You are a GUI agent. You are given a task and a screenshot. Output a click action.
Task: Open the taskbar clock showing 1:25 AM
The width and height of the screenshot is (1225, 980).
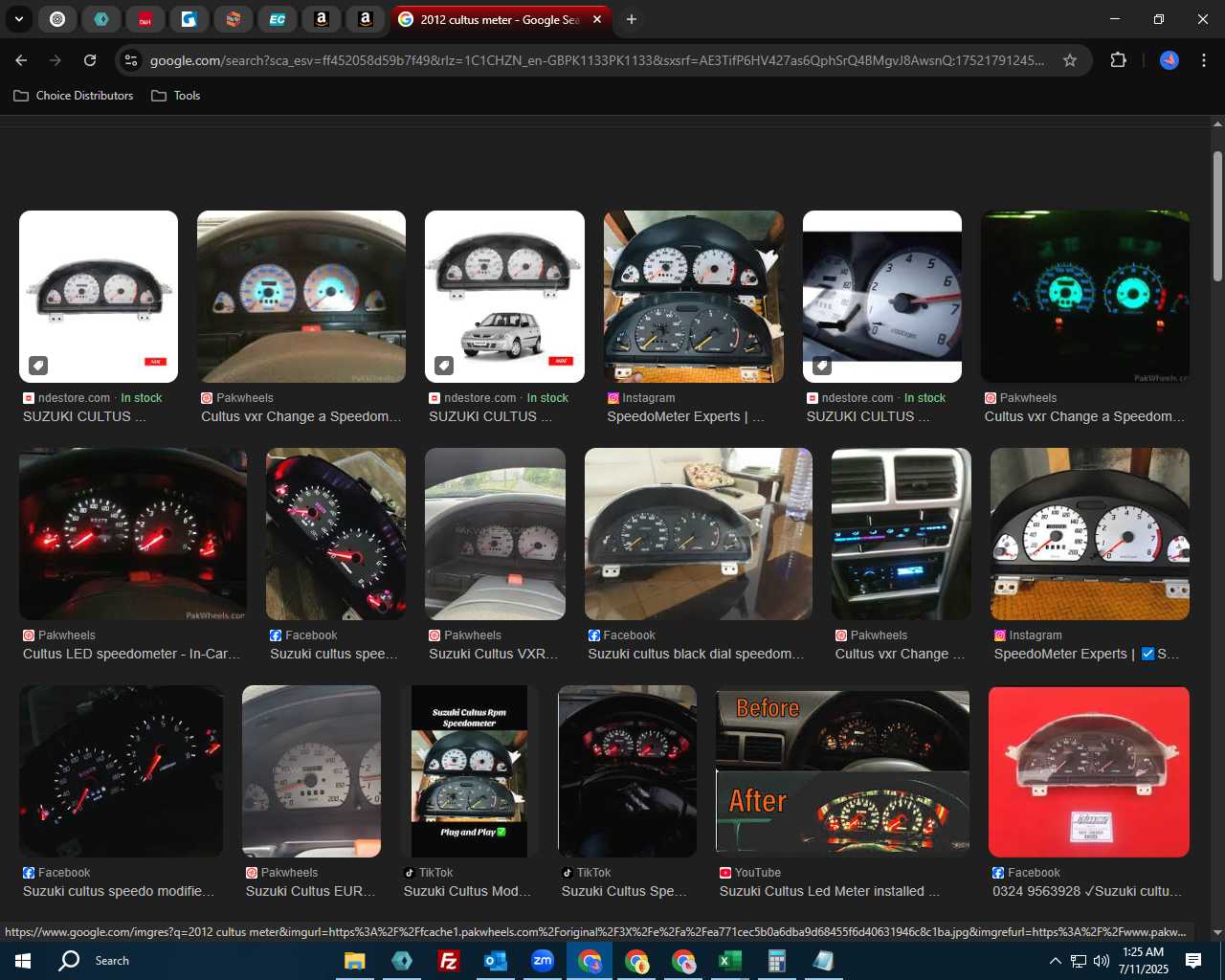tap(1143, 961)
